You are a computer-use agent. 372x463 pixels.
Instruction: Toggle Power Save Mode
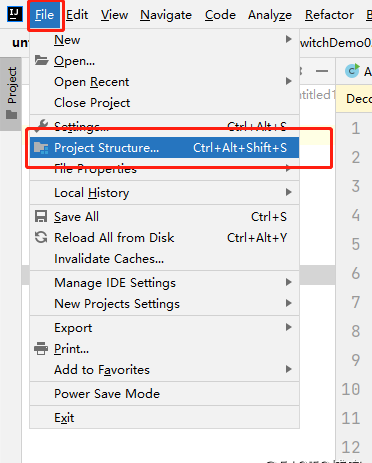click(x=164, y=394)
